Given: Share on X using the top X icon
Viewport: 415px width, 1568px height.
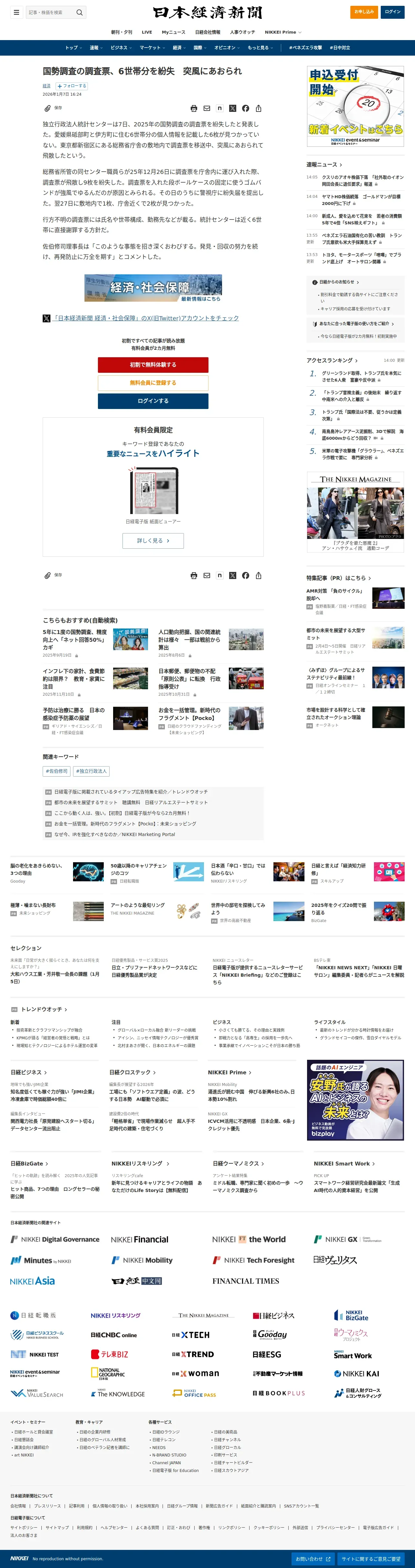Looking at the screenshot, I should pyautogui.click(x=232, y=108).
